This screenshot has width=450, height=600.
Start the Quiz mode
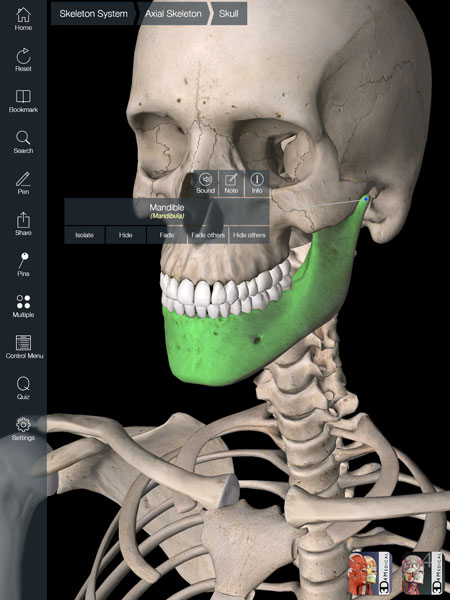coord(23,388)
